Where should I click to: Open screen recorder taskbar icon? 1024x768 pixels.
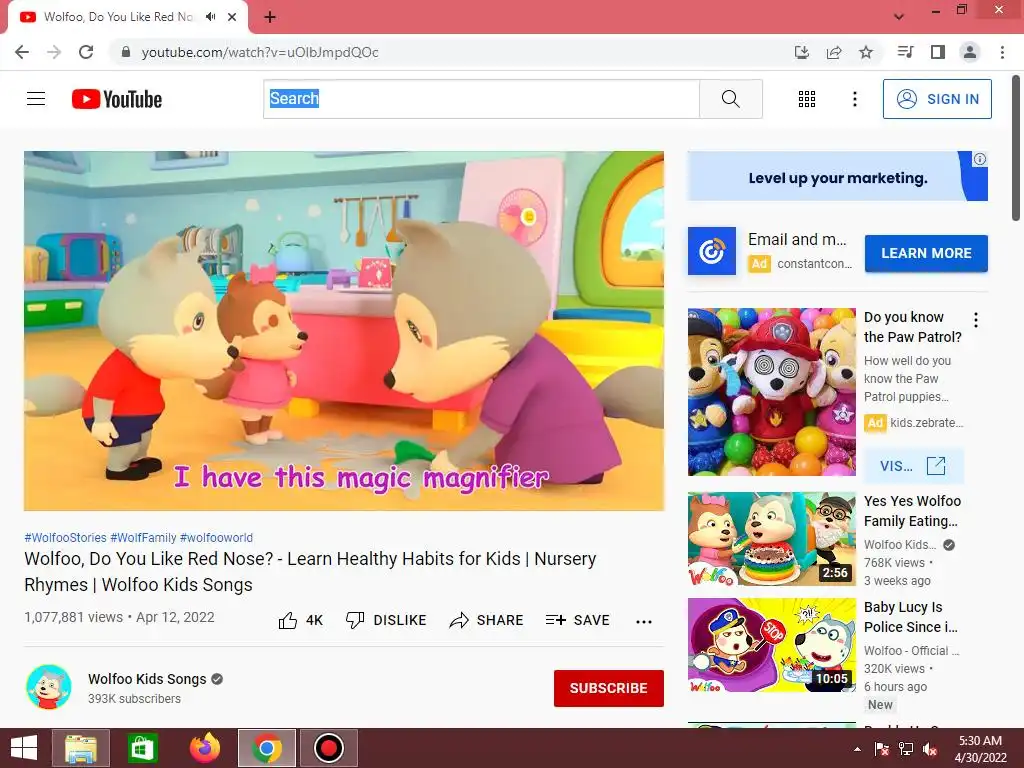[328, 748]
